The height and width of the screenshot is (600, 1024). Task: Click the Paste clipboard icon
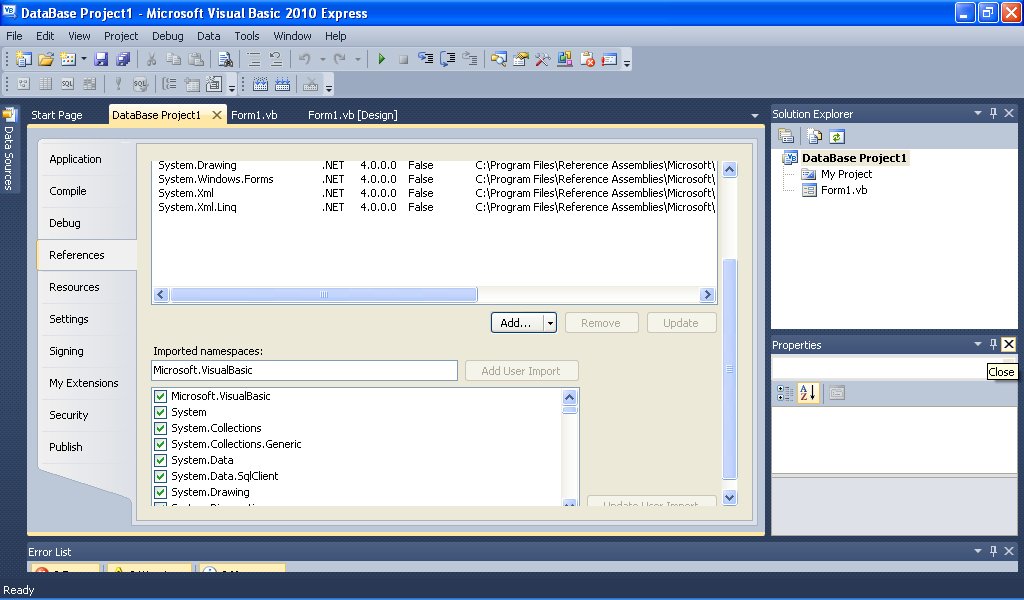195,59
